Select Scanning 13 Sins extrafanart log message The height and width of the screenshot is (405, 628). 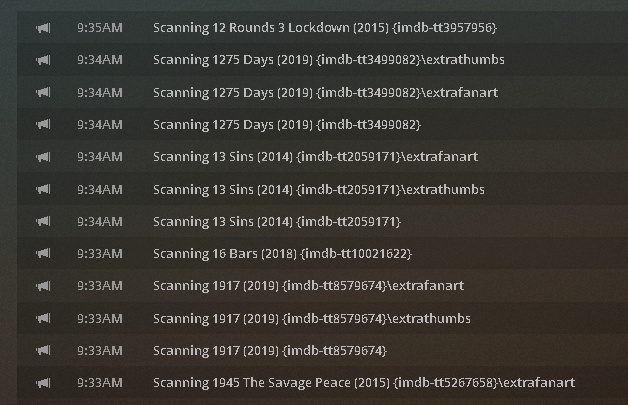tap(316, 157)
